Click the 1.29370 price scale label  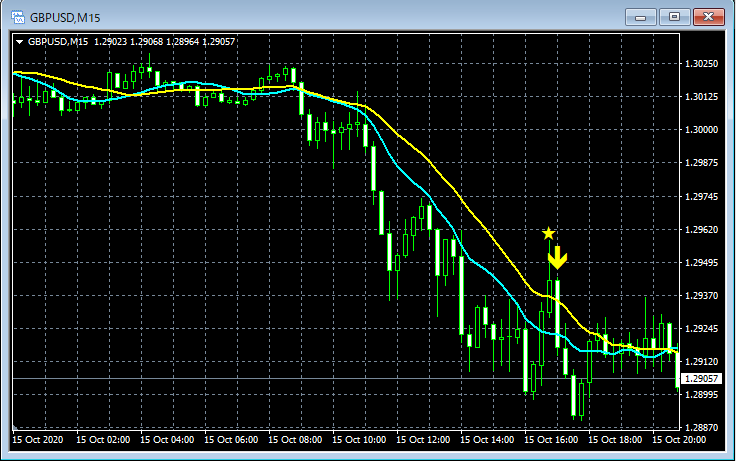[x=701, y=295]
